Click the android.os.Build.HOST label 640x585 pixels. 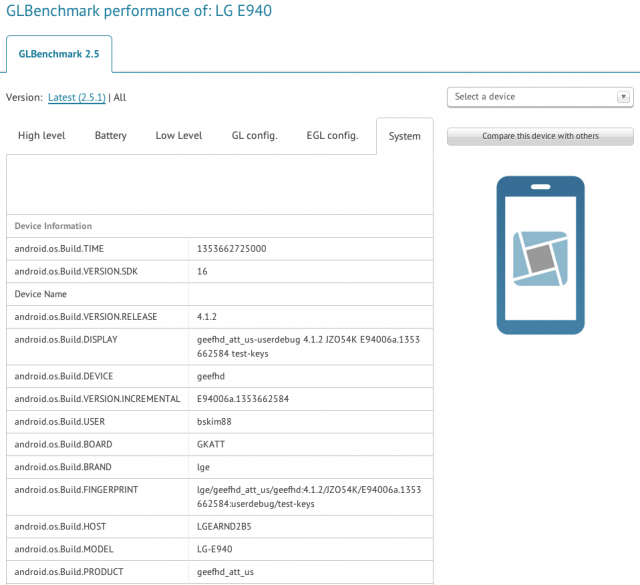[60, 527]
